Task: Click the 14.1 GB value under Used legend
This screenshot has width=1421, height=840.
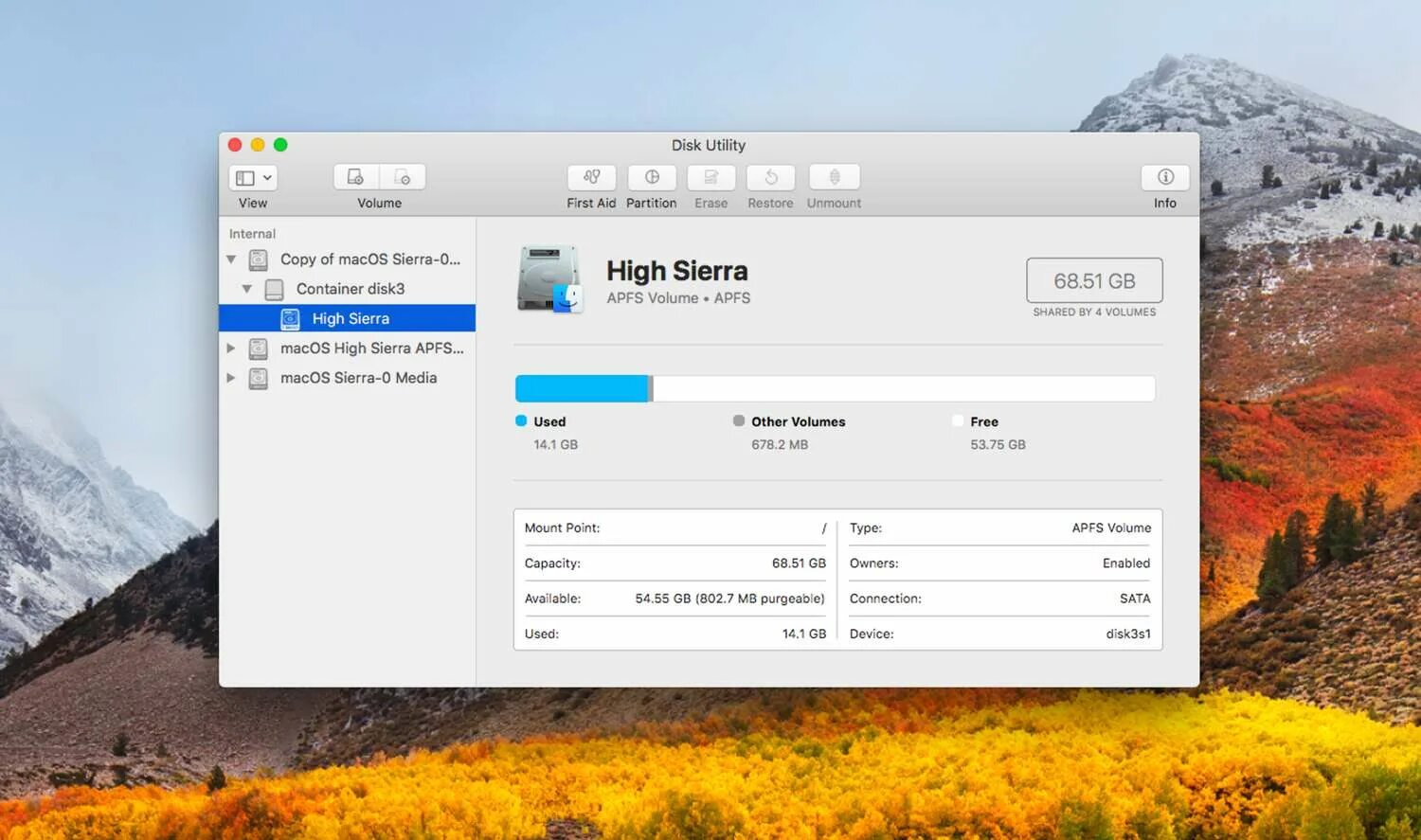Action: tap(555, 444)
